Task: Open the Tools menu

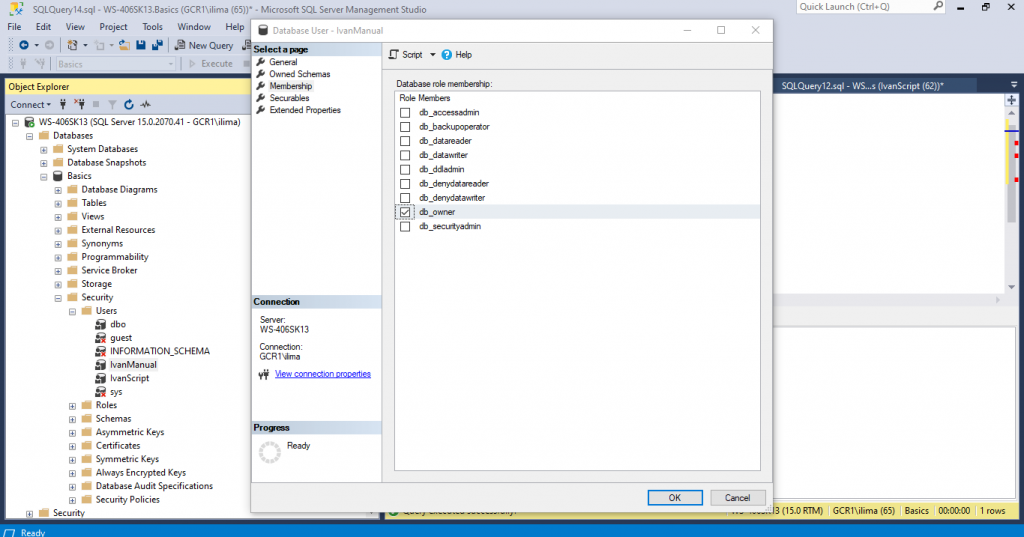Action: (x=152, y=27)
